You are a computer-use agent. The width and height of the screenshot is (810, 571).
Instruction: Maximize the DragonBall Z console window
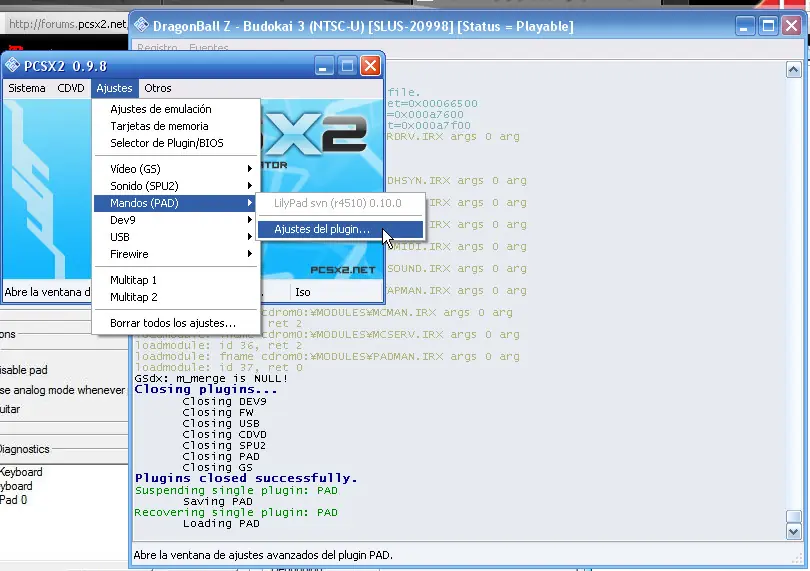(x=768, y=26)
